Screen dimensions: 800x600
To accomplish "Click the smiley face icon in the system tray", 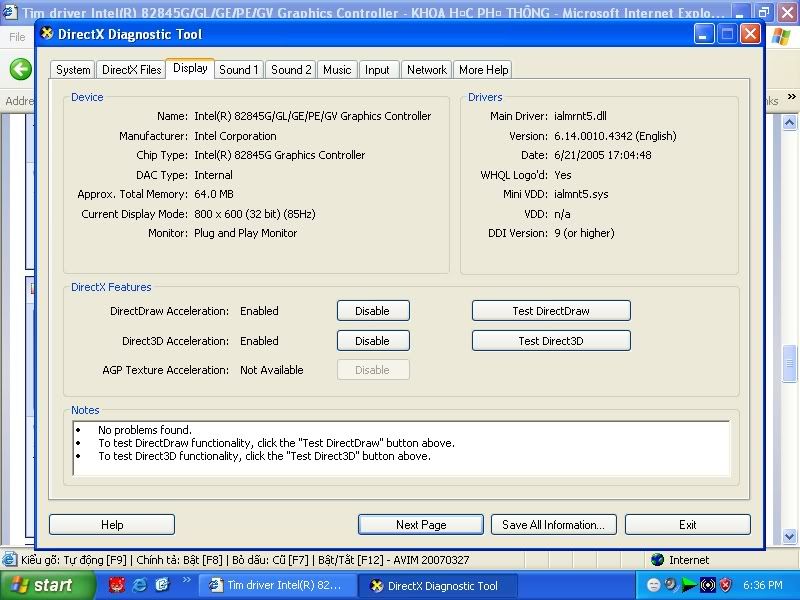I will pos(653,585).
